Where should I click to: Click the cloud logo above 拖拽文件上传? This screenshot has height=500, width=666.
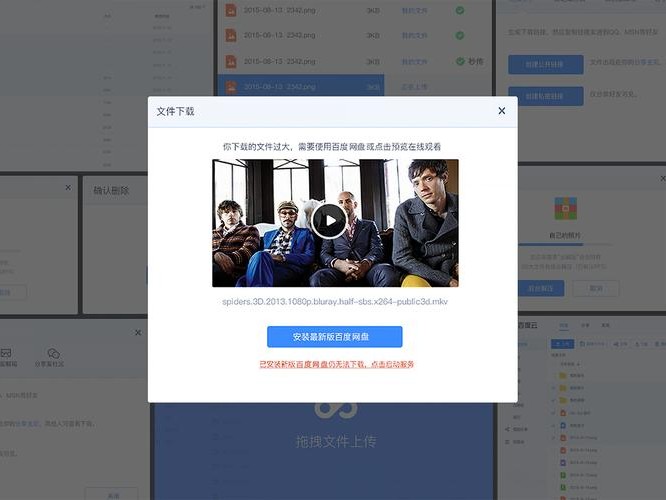pyautogui.click(x=336, y=410)
